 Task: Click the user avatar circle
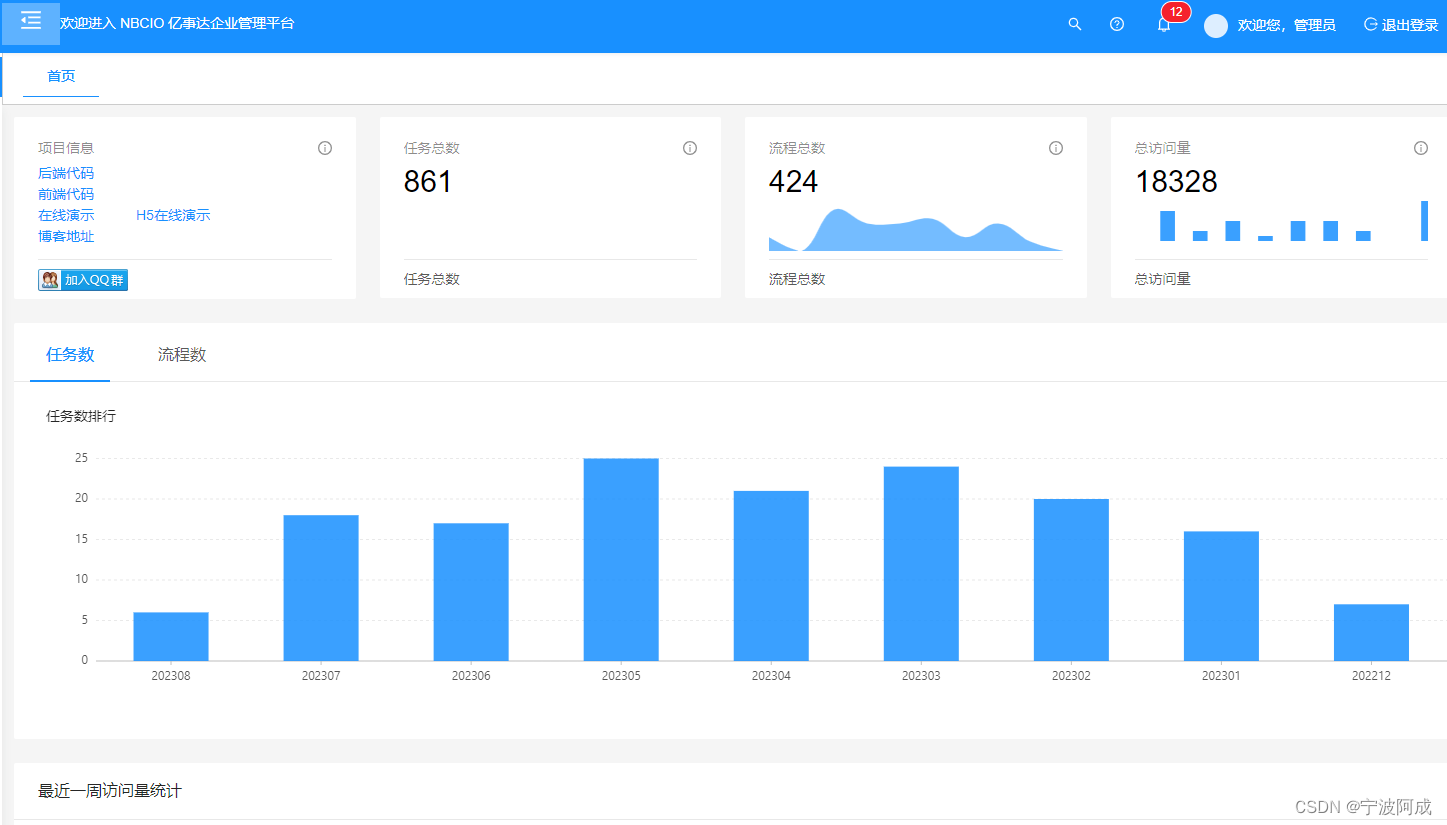click(x=1216, y=26)
